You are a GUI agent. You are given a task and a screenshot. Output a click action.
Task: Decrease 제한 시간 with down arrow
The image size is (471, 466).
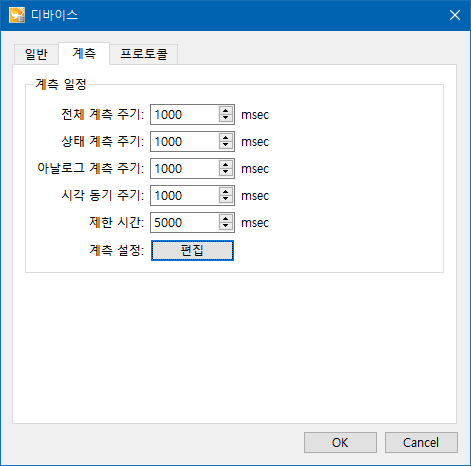click(x=226, y=226)
